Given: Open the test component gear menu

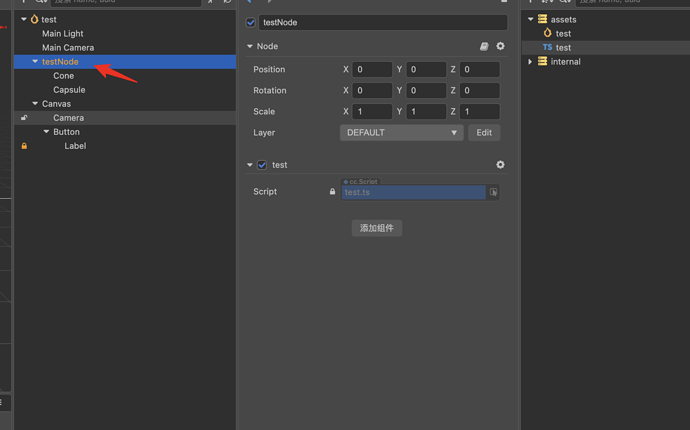Looking at the screenshot, I should tap(500, 165).
